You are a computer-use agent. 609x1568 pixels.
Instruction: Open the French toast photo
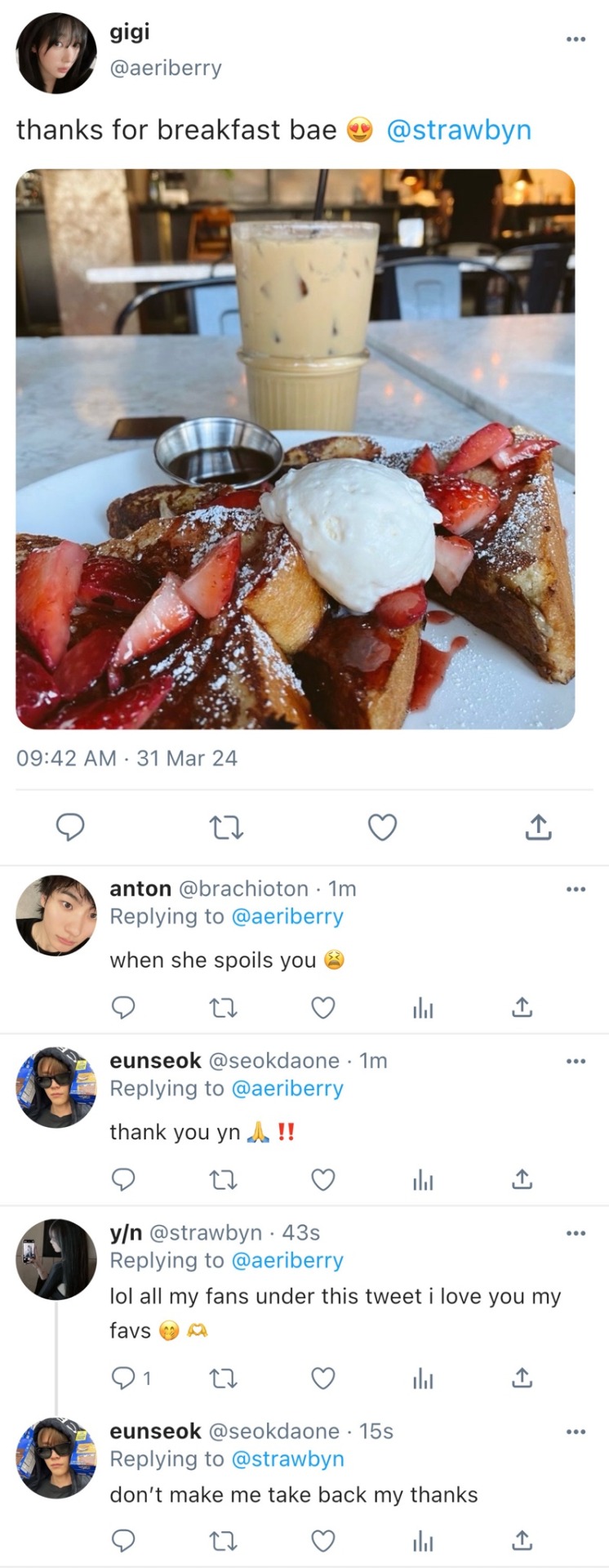pos(296,448)
